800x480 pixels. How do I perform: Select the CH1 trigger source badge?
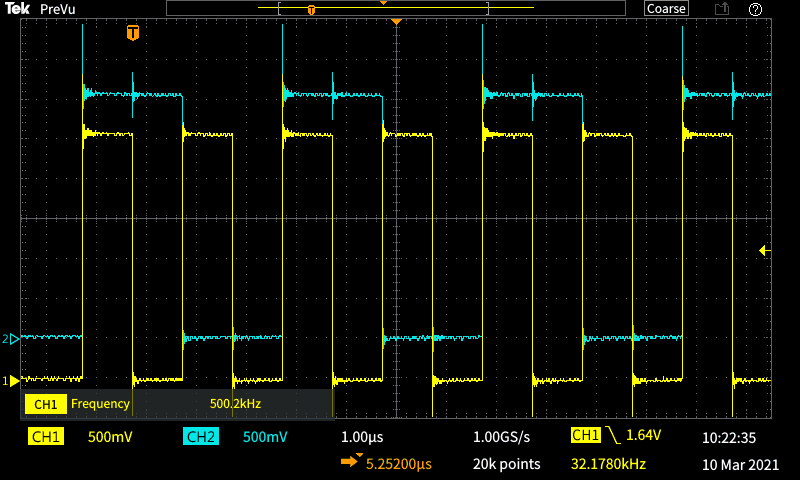point(585,436)
